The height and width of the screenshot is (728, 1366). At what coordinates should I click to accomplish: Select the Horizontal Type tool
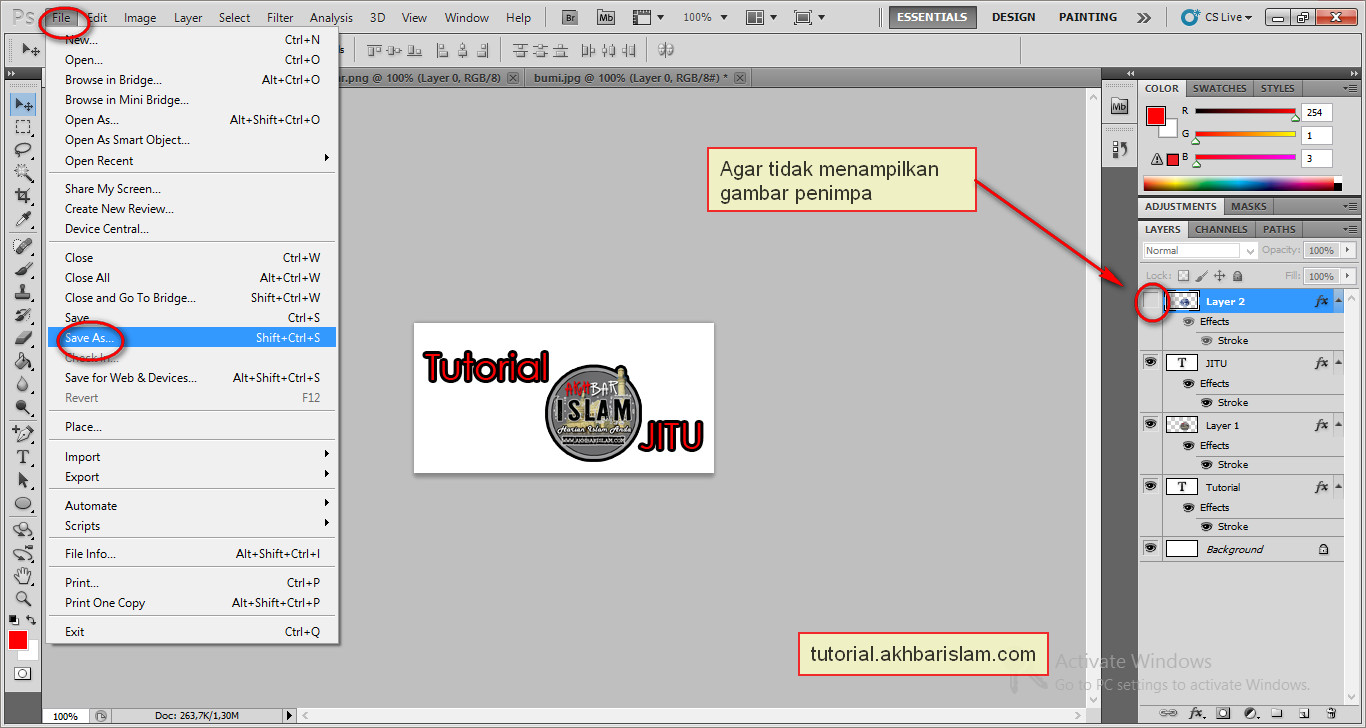pyautogui.click(x=23, y=457)
